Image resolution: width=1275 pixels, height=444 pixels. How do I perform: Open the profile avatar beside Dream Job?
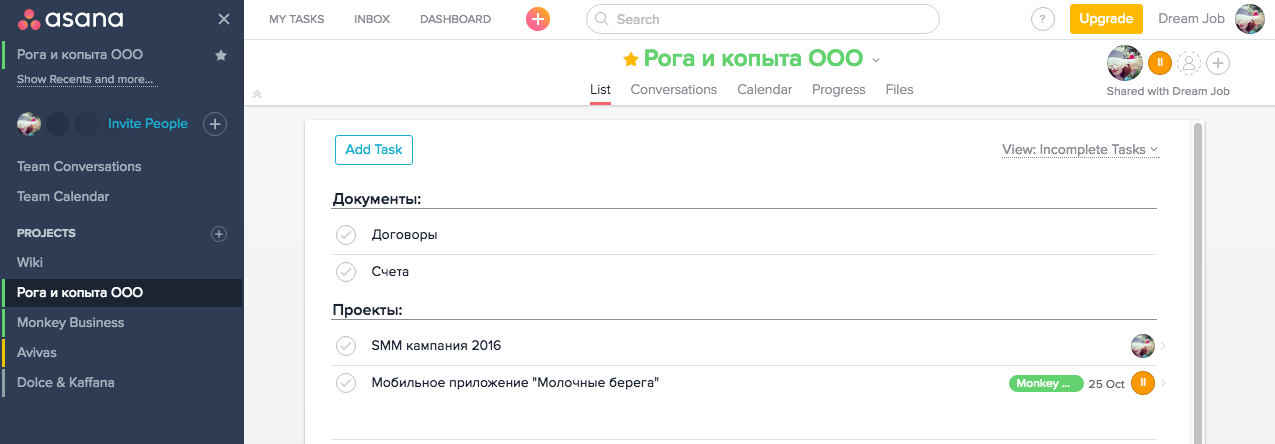(1250, 19)
